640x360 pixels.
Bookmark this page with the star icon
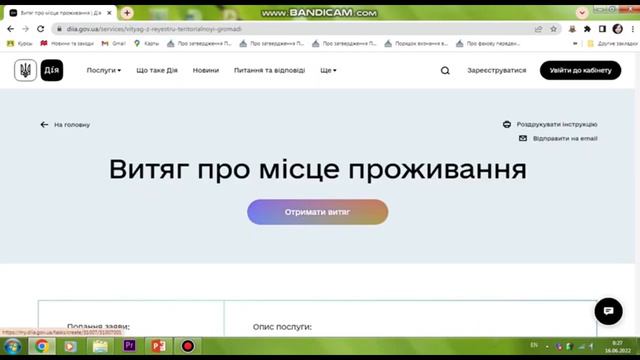pyautogui.click(x=553, y=29)
